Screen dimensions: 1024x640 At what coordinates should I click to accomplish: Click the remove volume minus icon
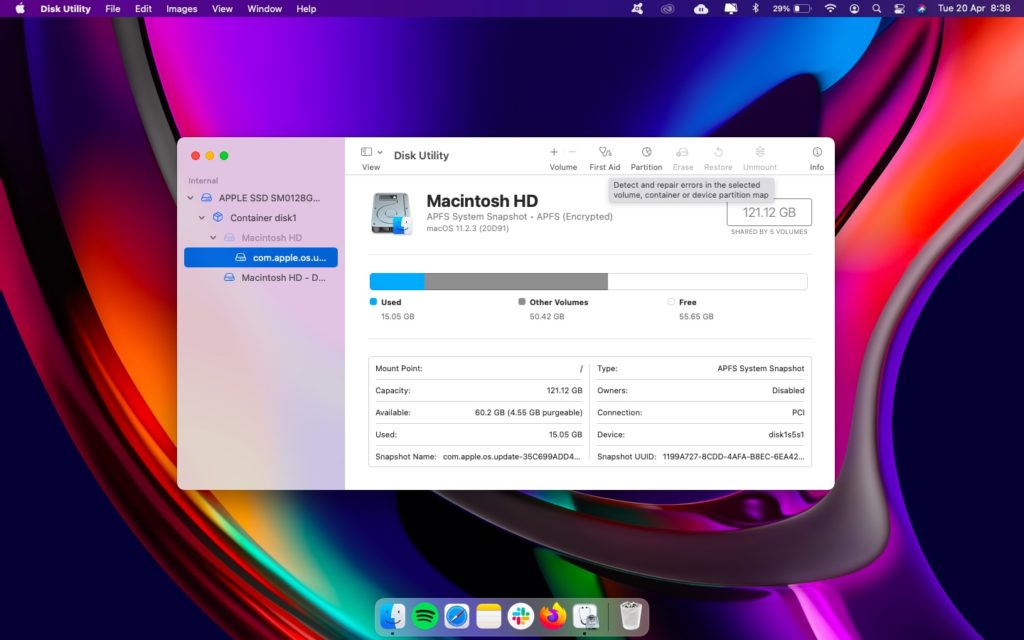pos(570,152)
